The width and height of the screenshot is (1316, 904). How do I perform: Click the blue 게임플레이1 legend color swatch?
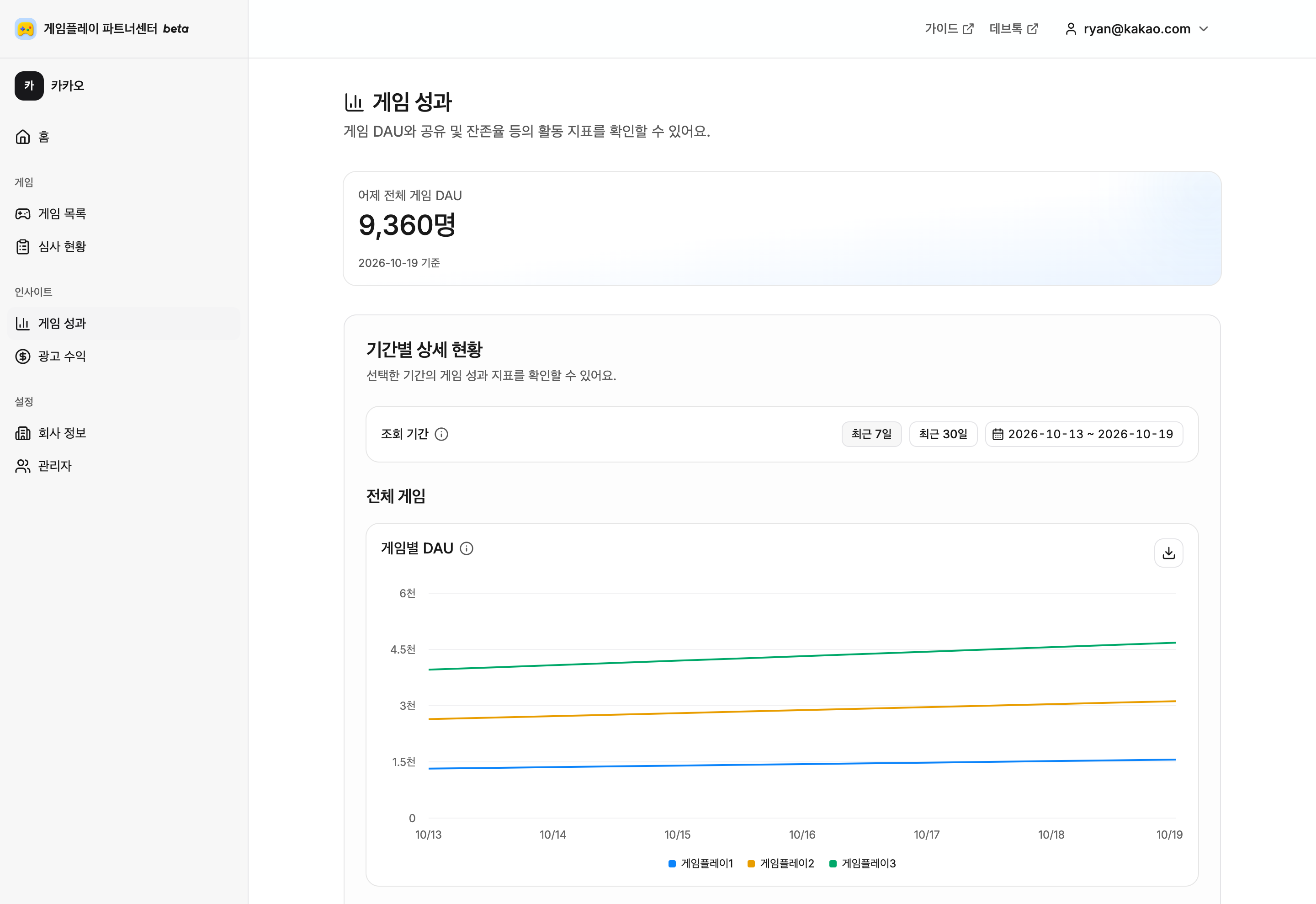tap(672, 864)
